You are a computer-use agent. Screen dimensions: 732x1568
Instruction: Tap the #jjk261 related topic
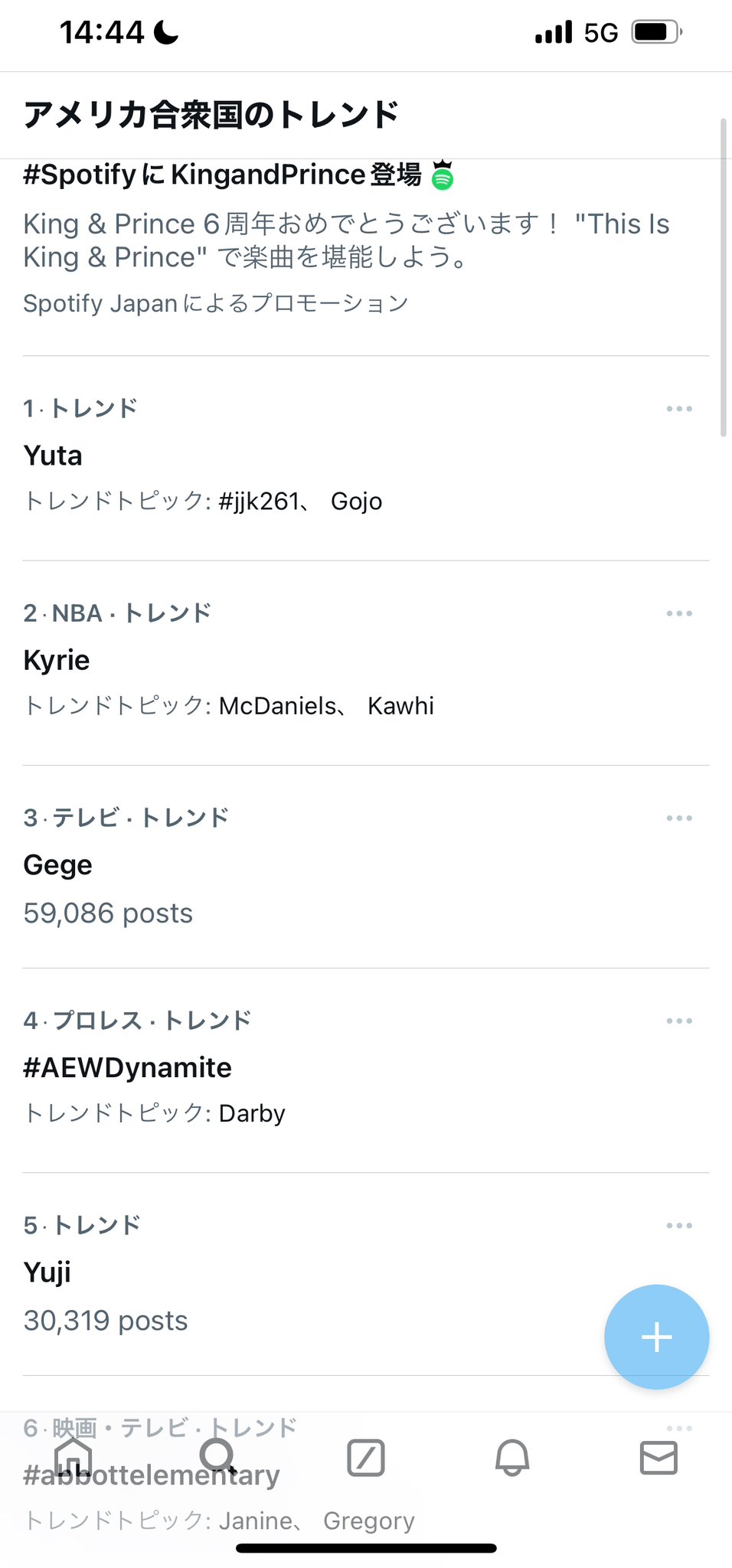click(259, 501)
